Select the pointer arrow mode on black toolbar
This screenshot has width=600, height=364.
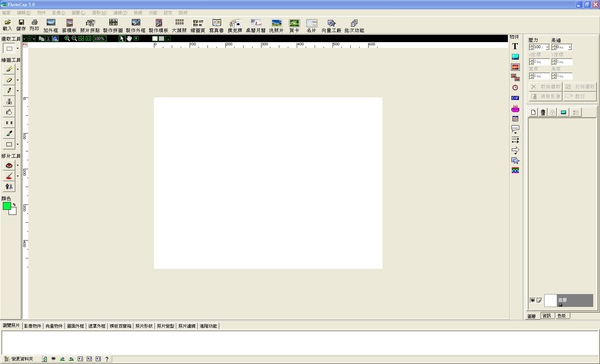point(122,38)
